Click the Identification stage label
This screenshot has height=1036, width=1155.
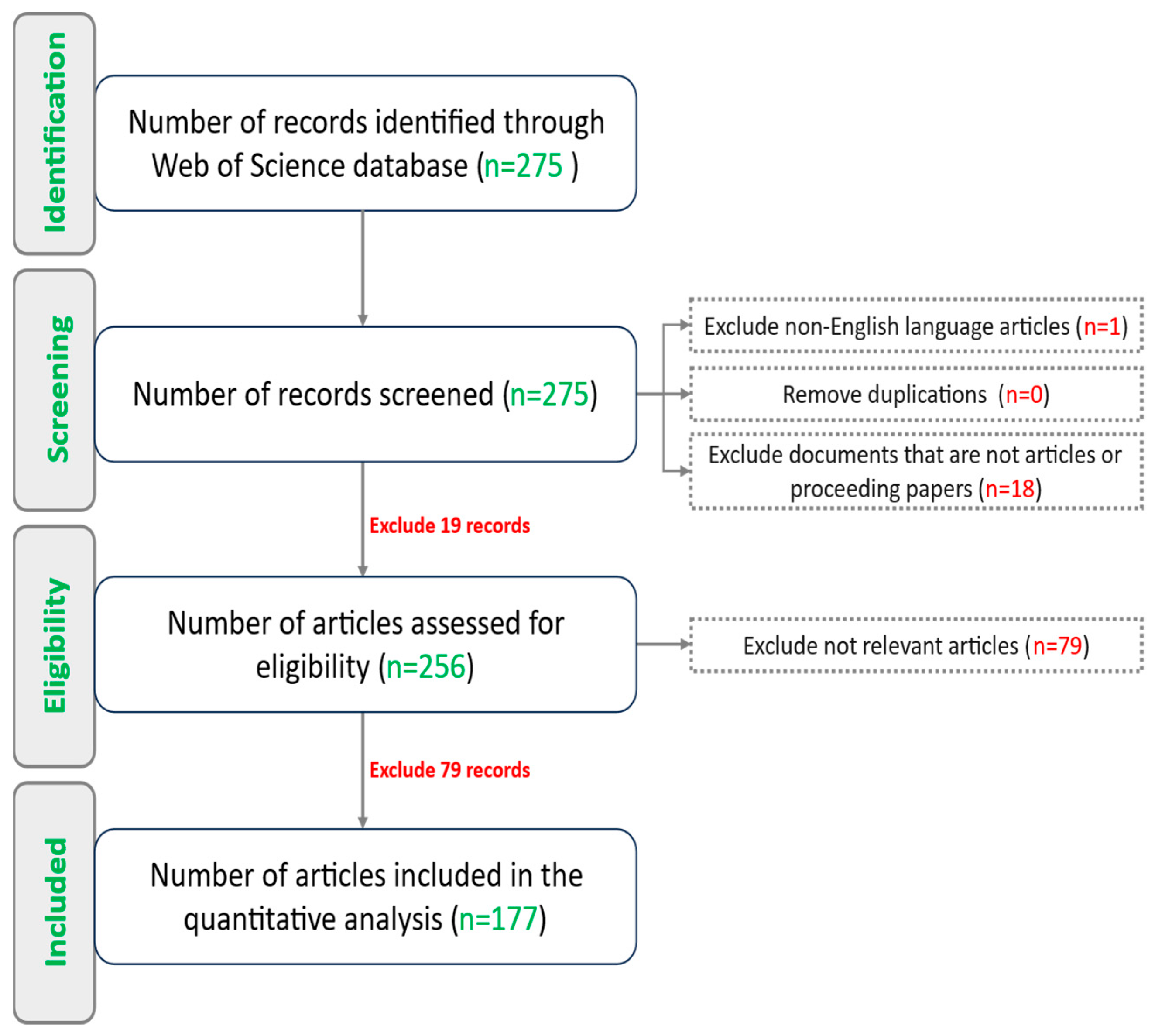(x=55, y=133)
